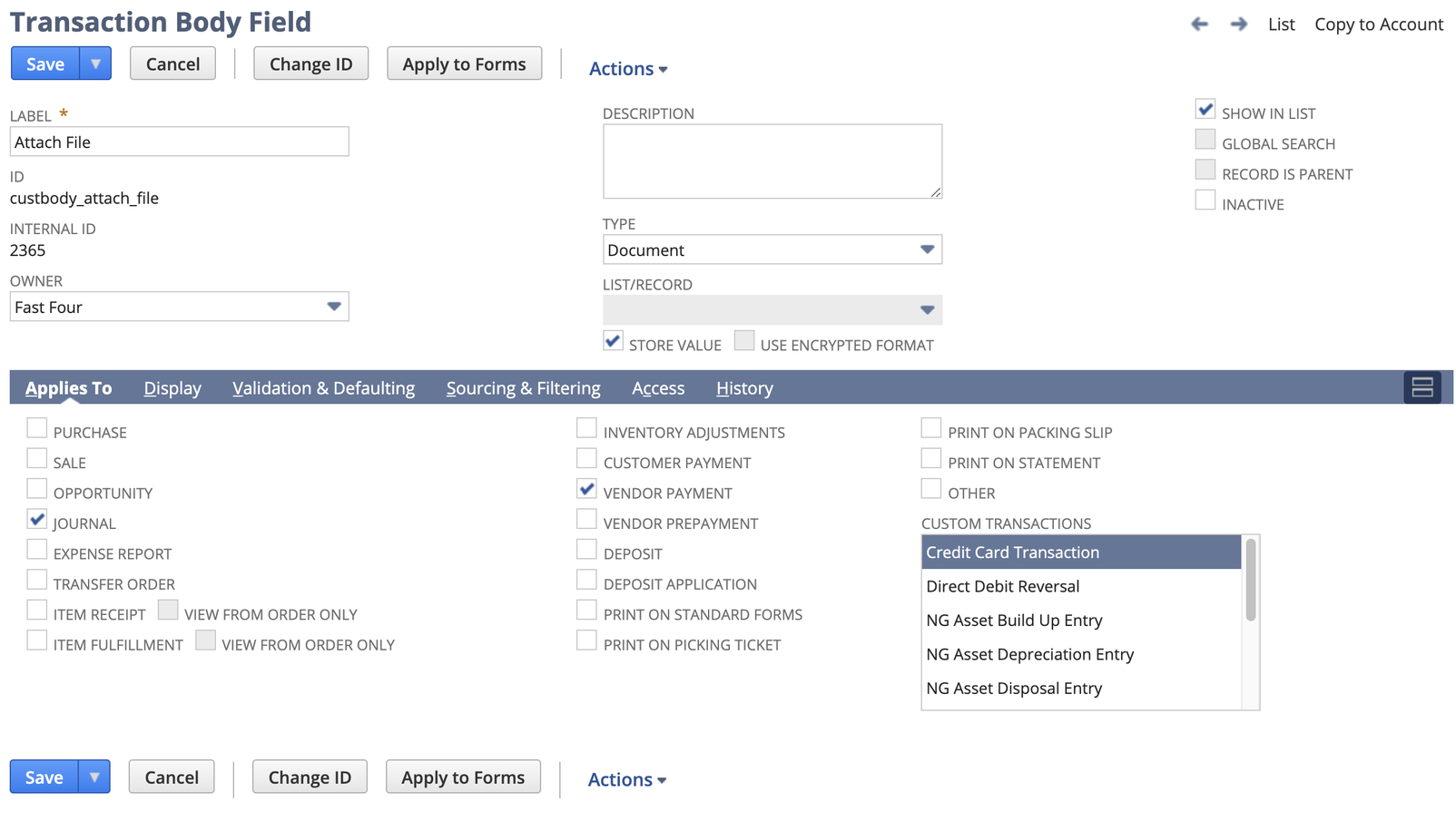Open the List link
This screenshot has height=831, width=1456.
click(1281, 24)
